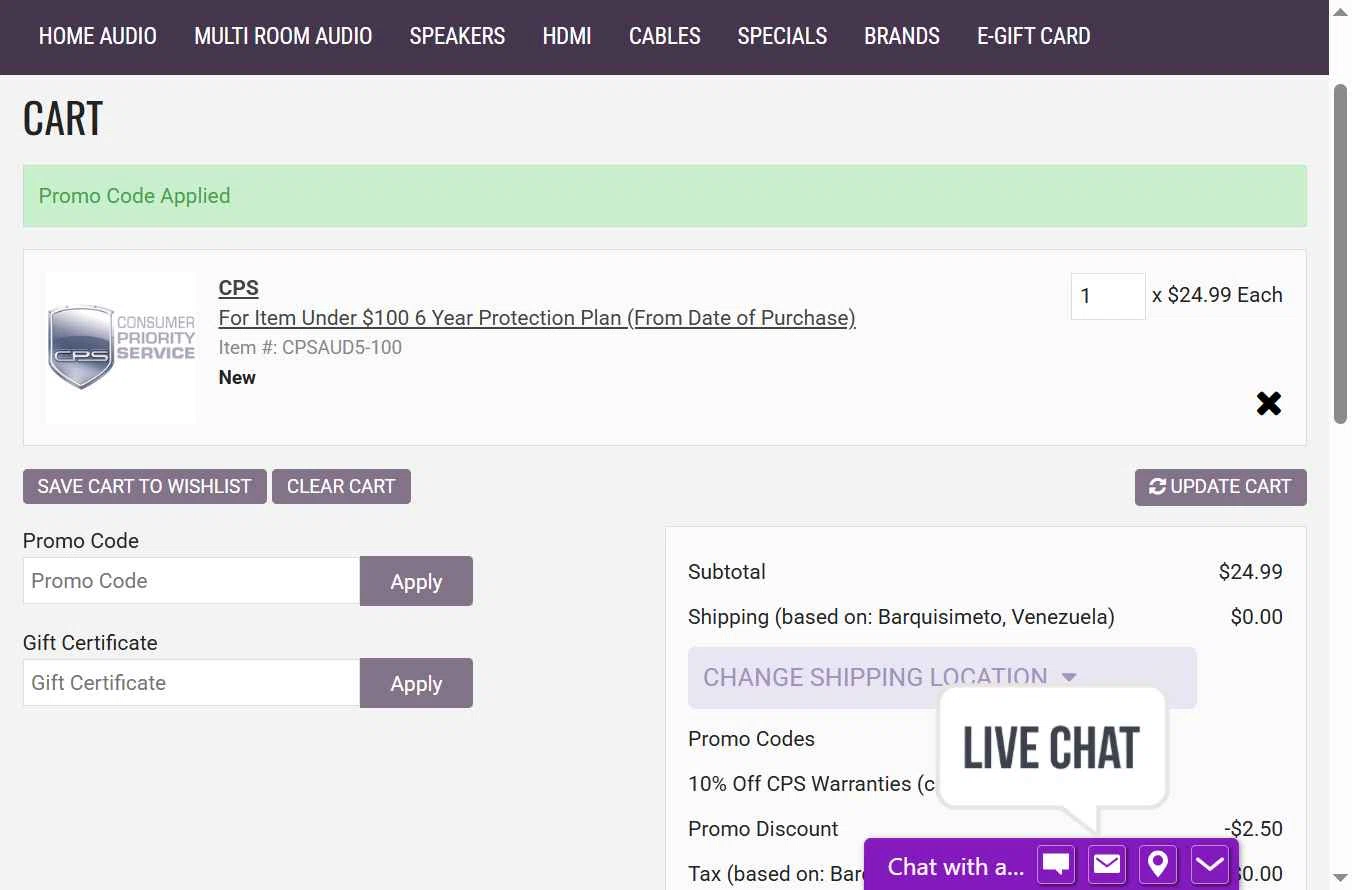The height and width of the screenshot is (890, 1352).
Task: Open the HDMI menu
Action: [567, 36]
